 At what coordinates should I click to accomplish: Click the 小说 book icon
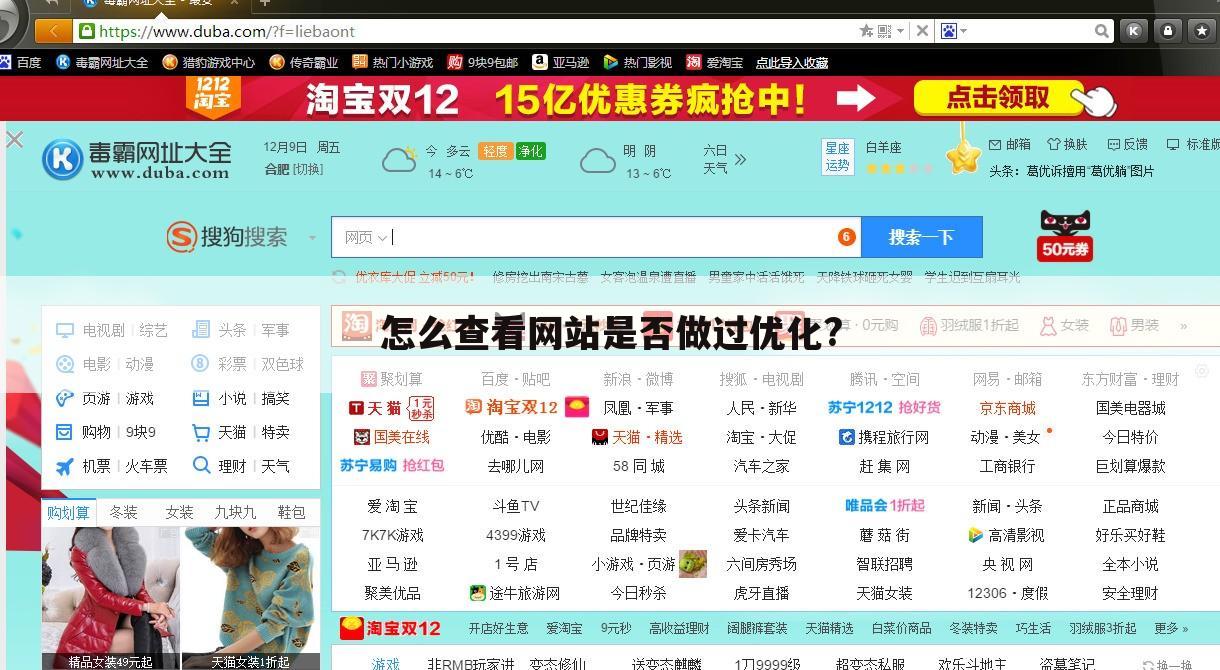click(201, 398)
